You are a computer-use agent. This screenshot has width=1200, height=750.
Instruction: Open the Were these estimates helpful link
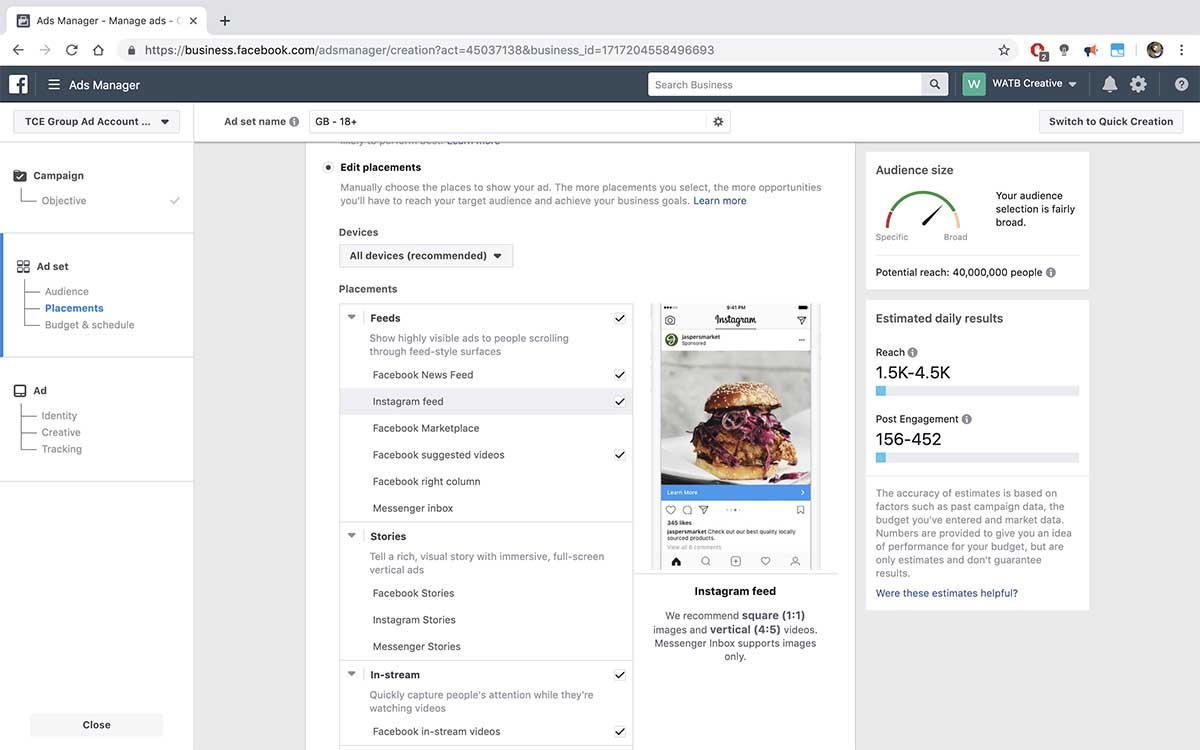point(945,592)
